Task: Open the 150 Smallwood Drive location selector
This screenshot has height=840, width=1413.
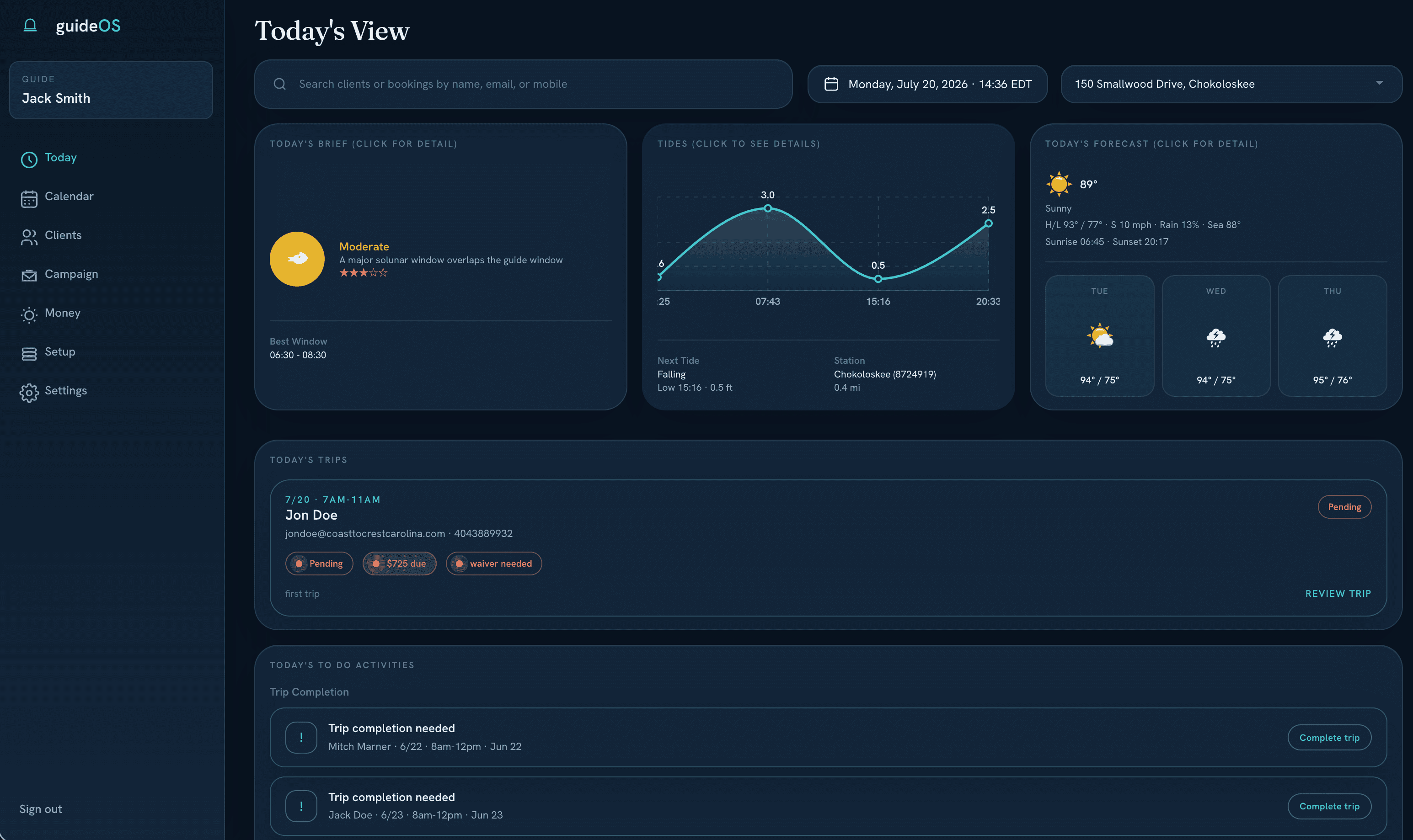Action: (1231, 84)
